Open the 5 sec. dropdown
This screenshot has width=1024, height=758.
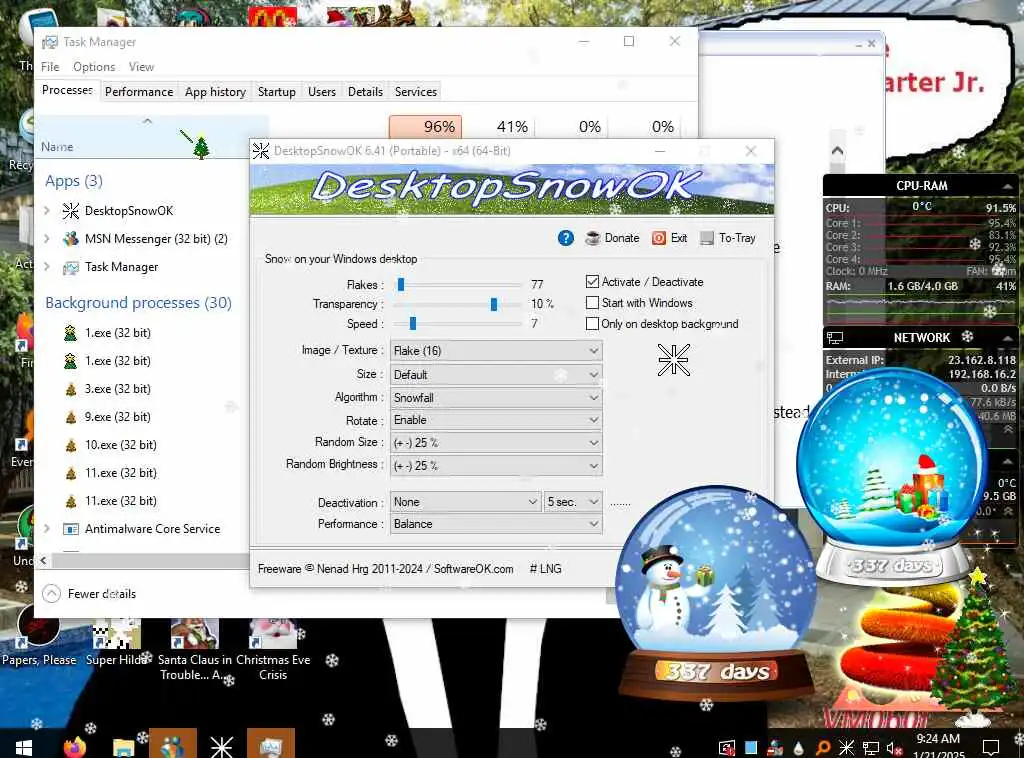point(573,502)
